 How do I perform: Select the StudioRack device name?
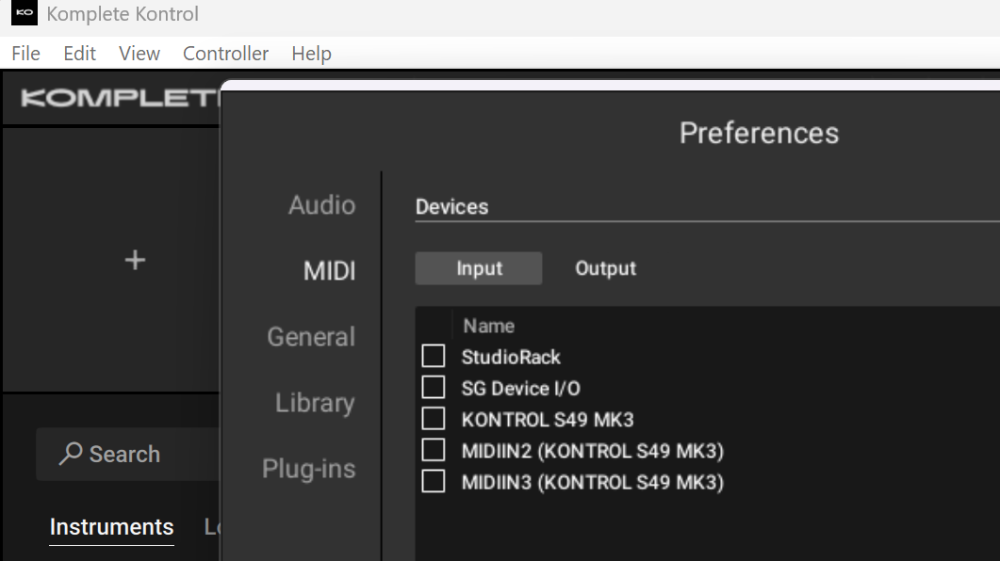511,357
